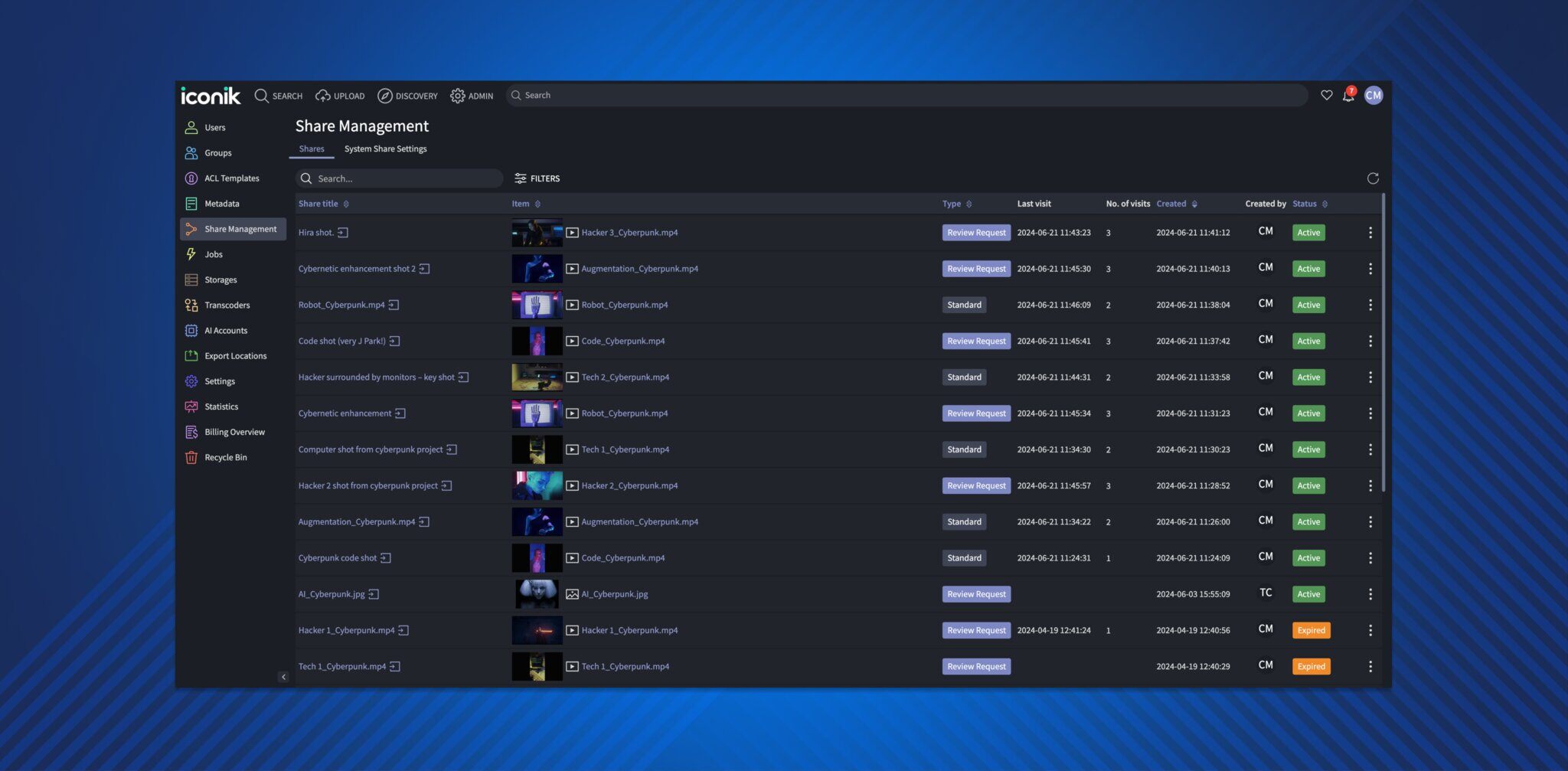Click the TC creator avatar

(x=1266, y=593)
